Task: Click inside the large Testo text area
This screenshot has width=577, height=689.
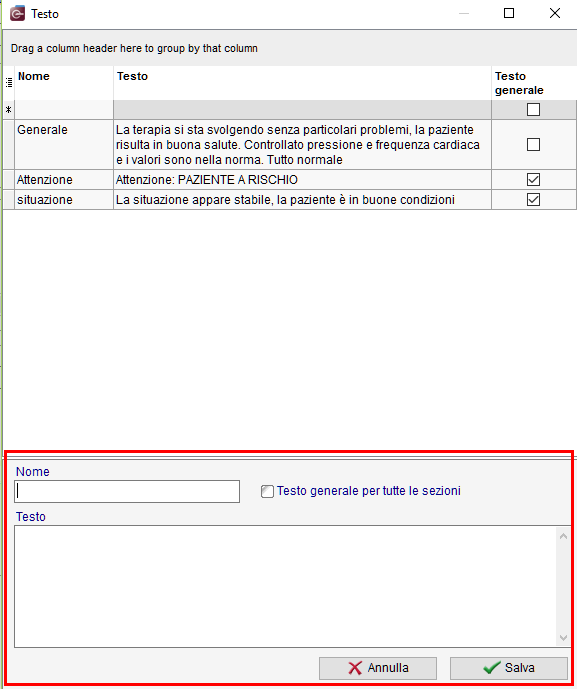Action: click(286, 587)
